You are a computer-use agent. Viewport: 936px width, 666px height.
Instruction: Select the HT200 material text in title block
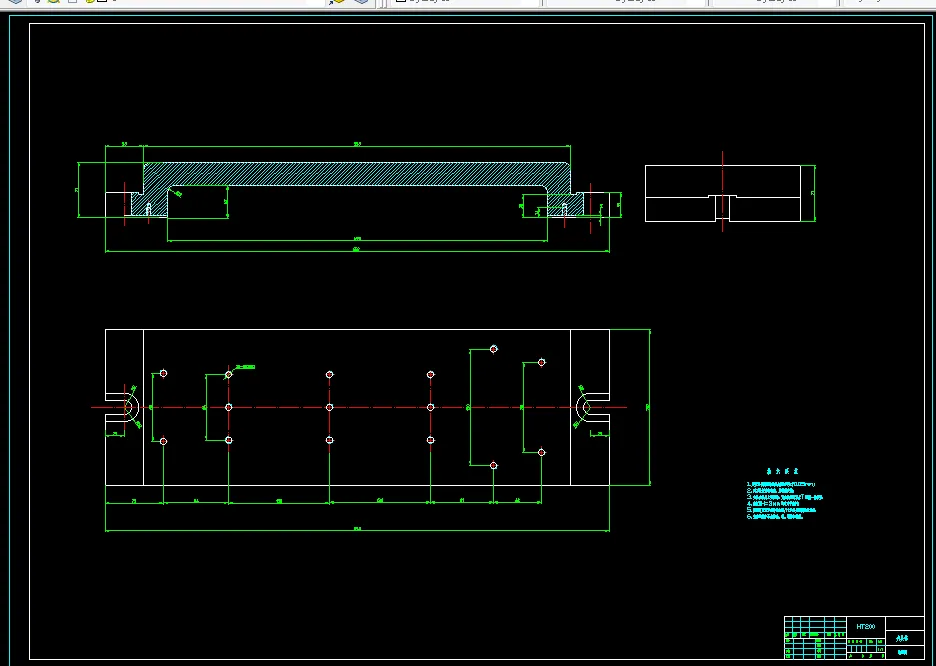tap(866, 627)
